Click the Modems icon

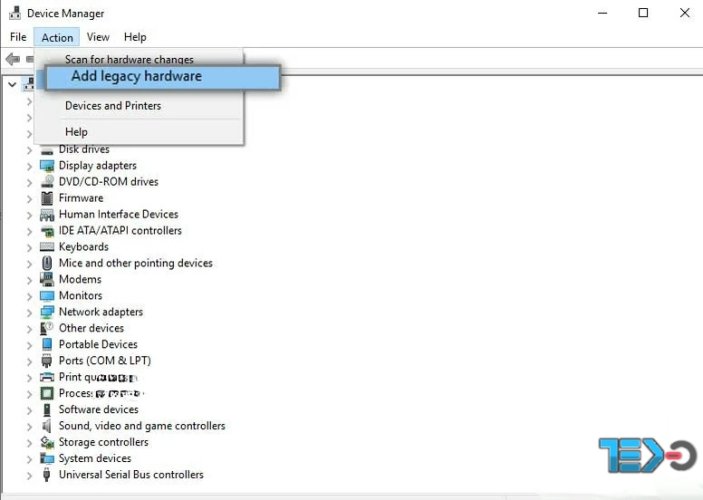click(x=47, y=279)
